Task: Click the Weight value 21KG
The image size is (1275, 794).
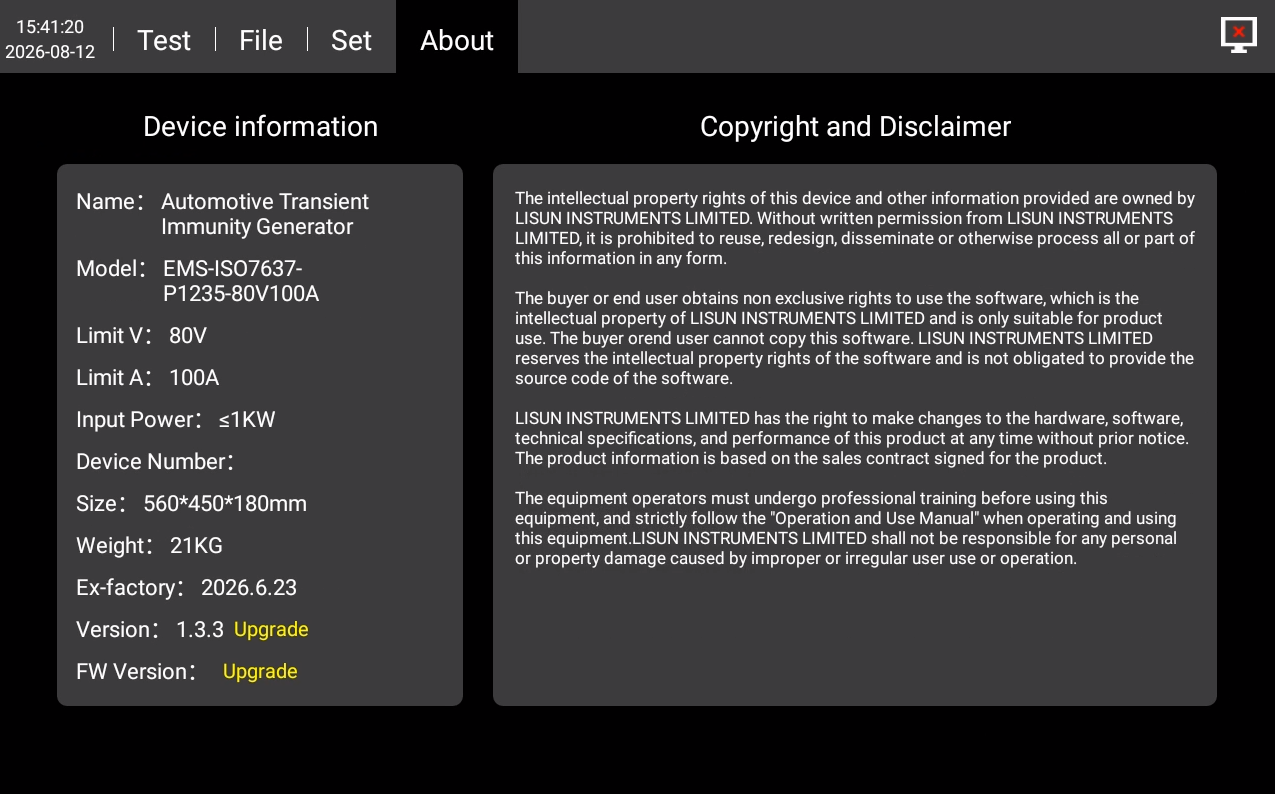Action: pos(196,545)
